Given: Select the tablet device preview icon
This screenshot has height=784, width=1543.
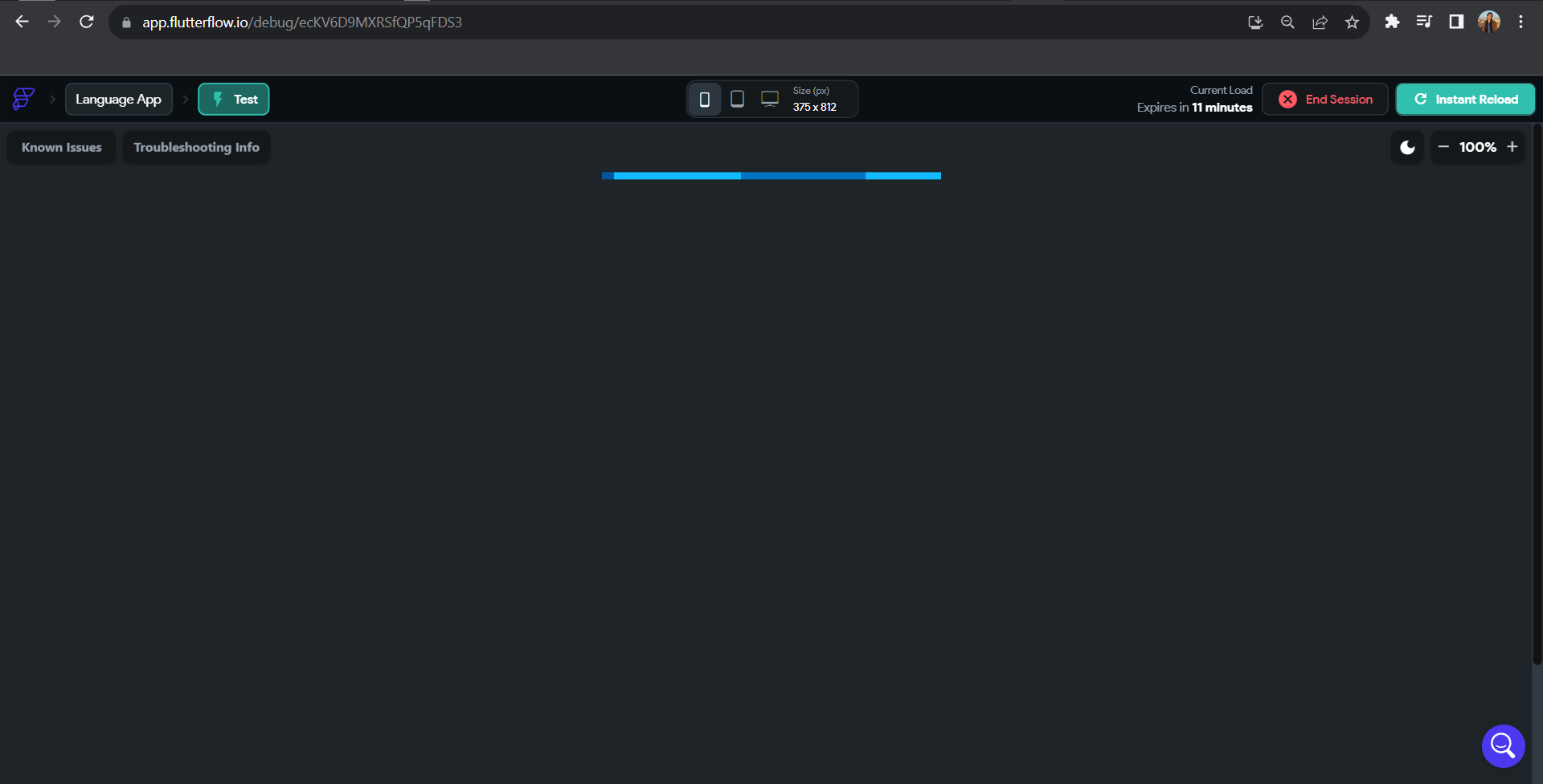Looking at the screenshot, I should pos(737,98).
